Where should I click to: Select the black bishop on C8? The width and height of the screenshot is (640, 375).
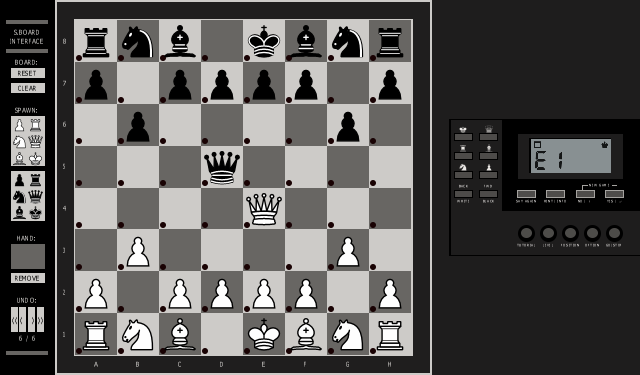click(180, 41)
